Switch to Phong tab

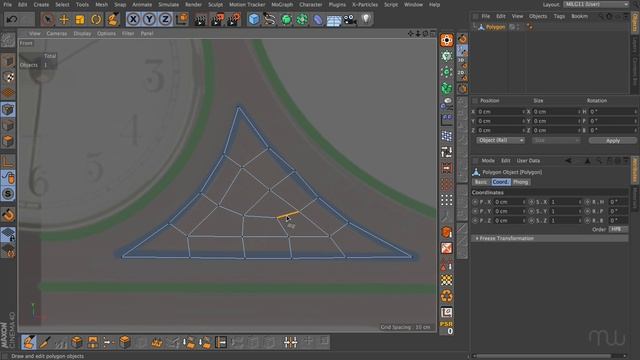(520, 182)
